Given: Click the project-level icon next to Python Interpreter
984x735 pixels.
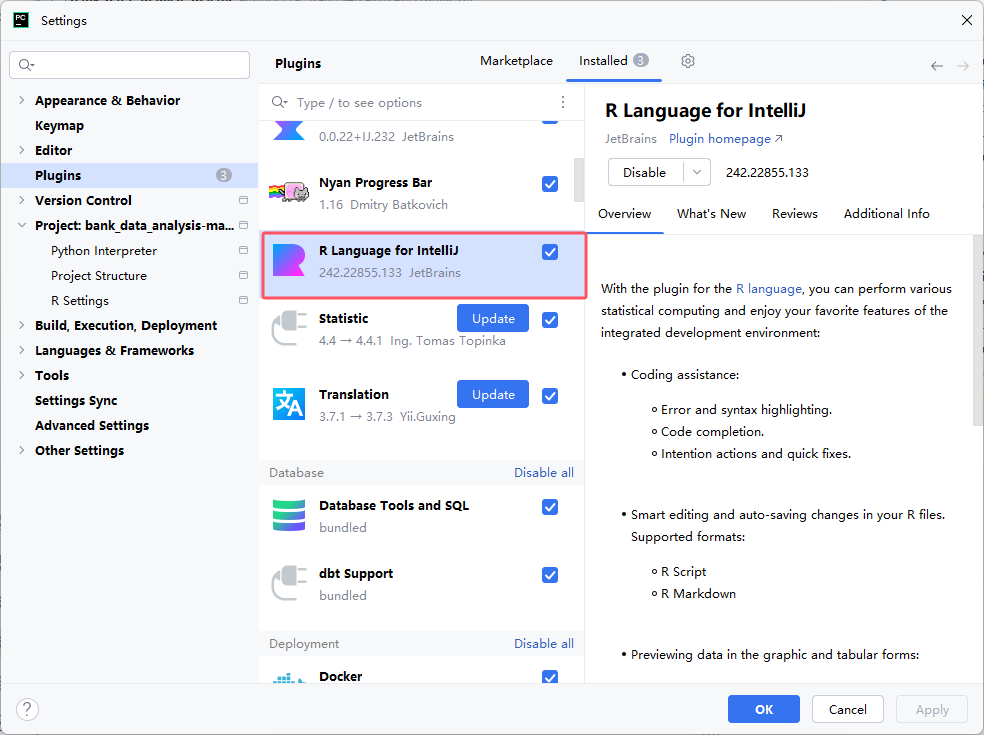Looking at the screenshot, I should coord(243,250).
